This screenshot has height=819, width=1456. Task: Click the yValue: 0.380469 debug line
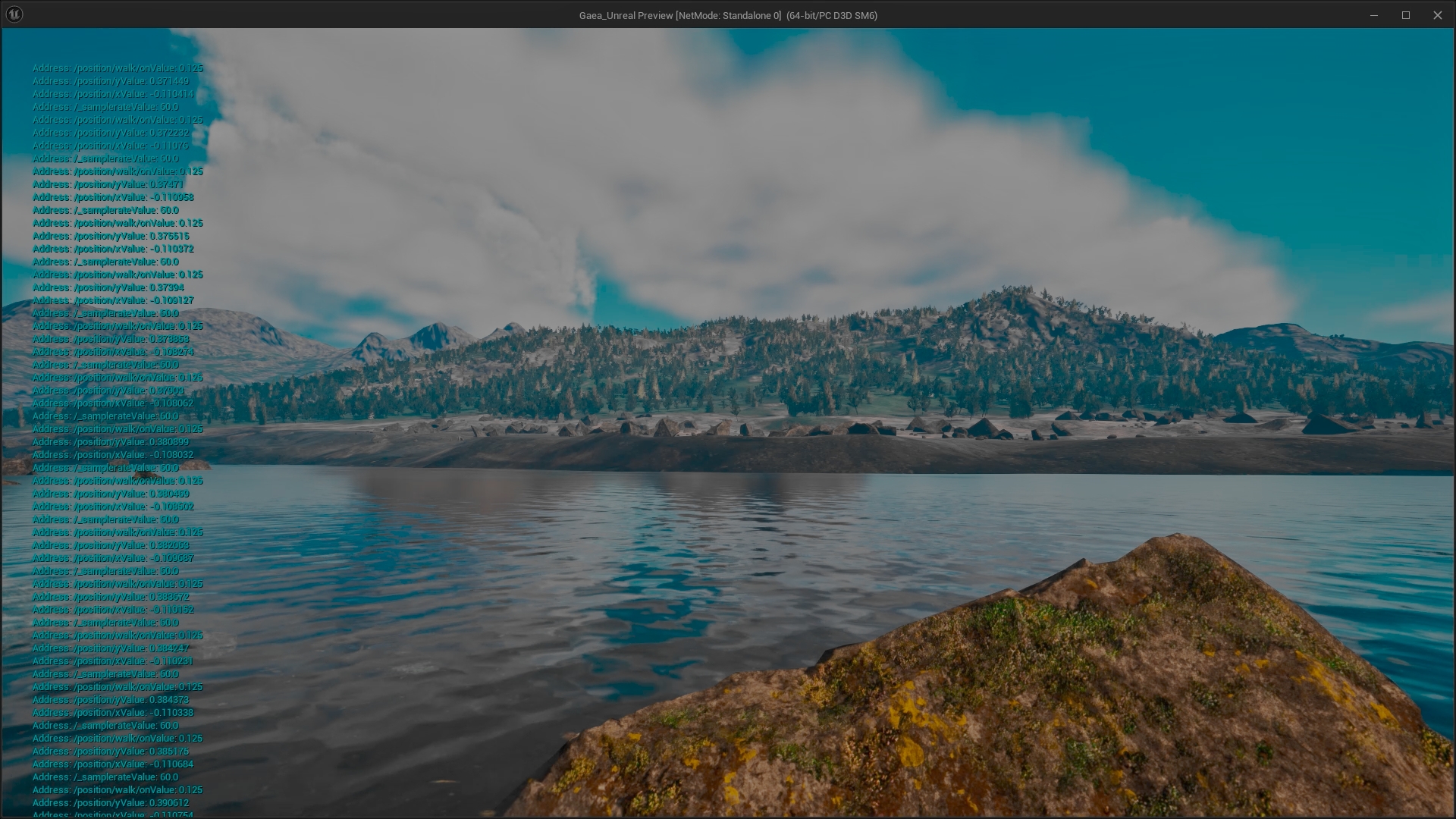tap(111, 494)
